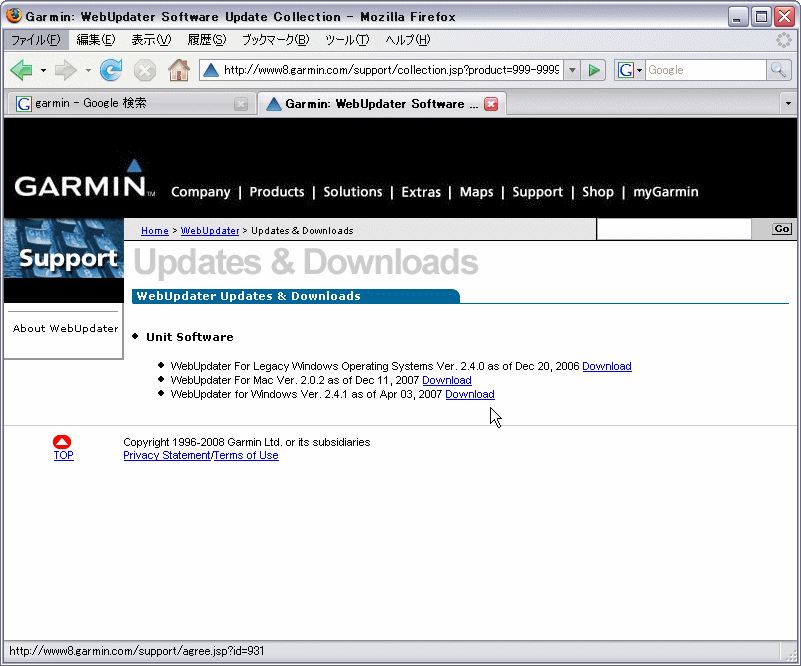Close the Garmin WebUpdater tab
Image resolution: width=801 pixels, height=666 pixels.
[x=491, y=104]
